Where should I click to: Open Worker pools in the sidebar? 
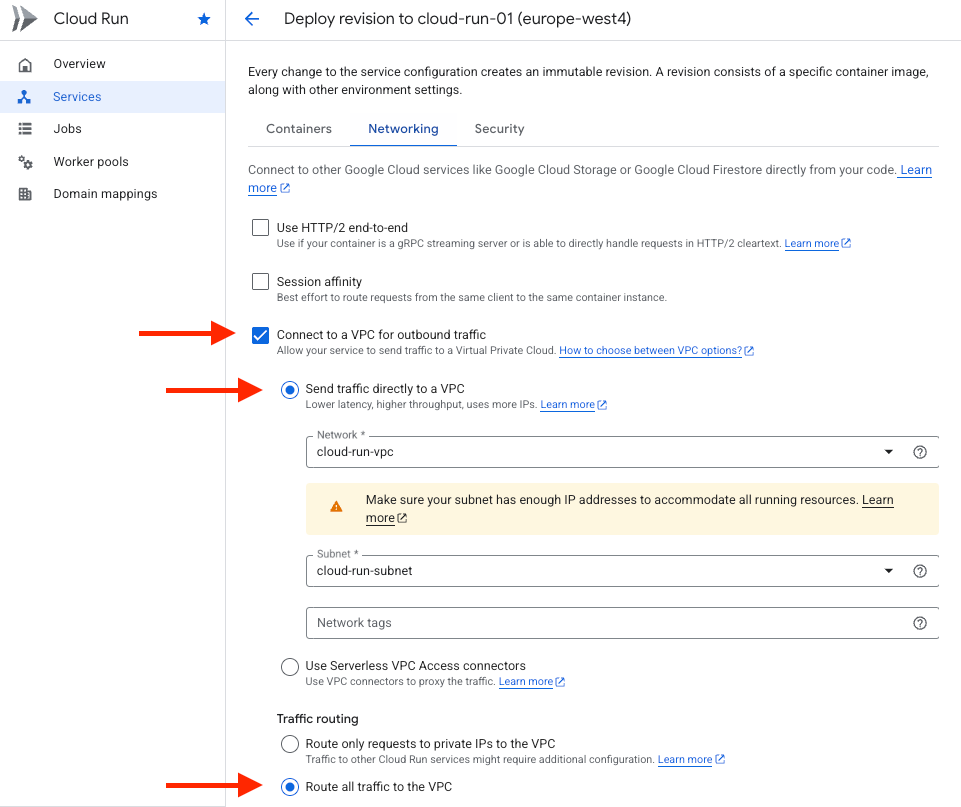click(x=90, y=162)
